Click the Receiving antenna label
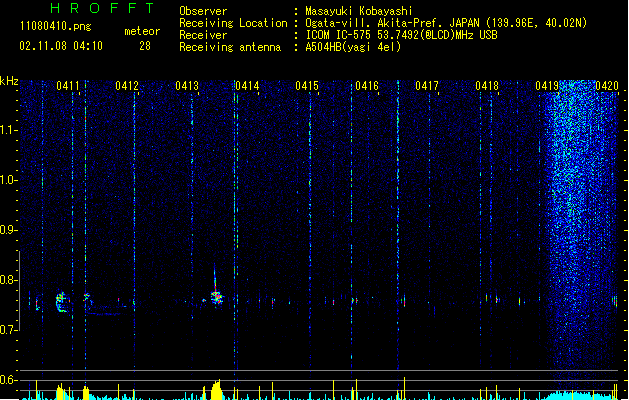 (x=230, y=47)
